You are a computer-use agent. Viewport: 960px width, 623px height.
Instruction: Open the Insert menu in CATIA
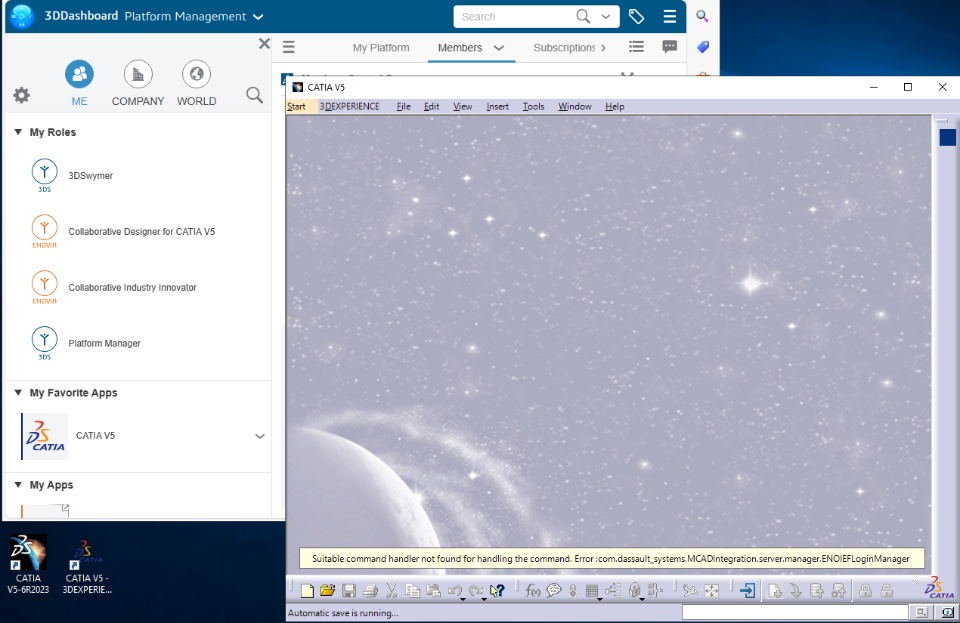coord(498,106)
